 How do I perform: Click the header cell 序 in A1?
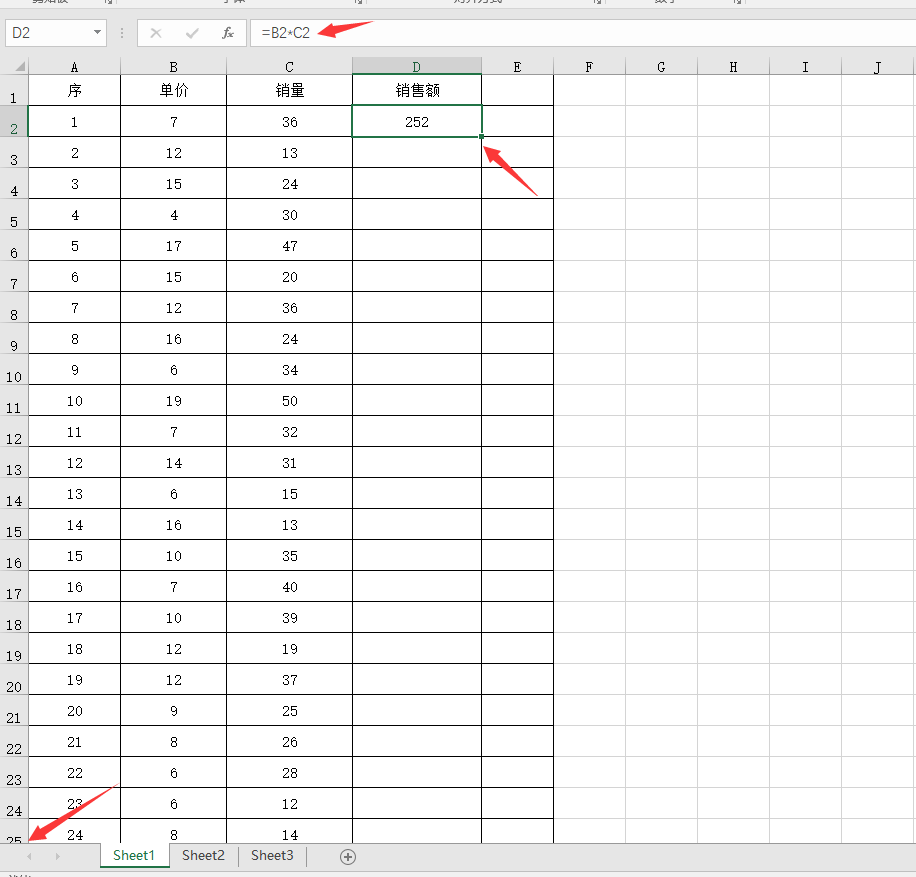point(74,90)
